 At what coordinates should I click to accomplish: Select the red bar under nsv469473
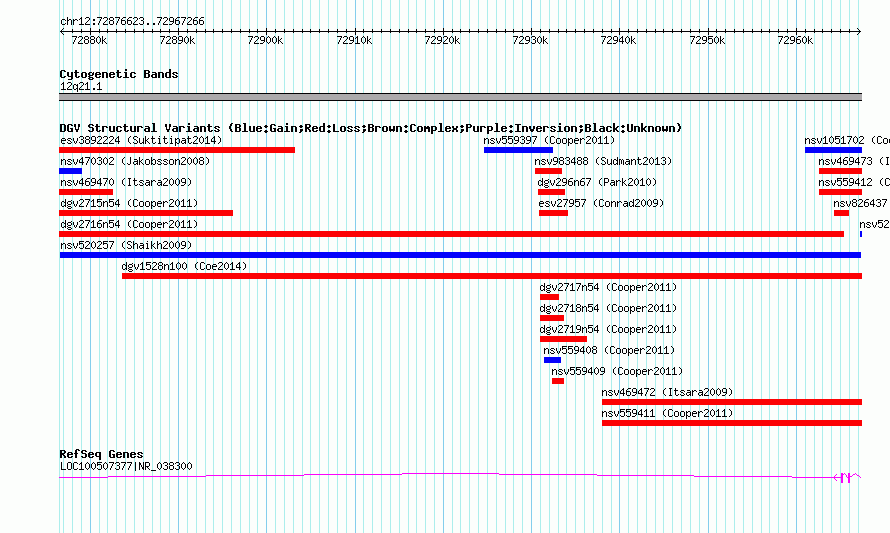tap(841, 171)
